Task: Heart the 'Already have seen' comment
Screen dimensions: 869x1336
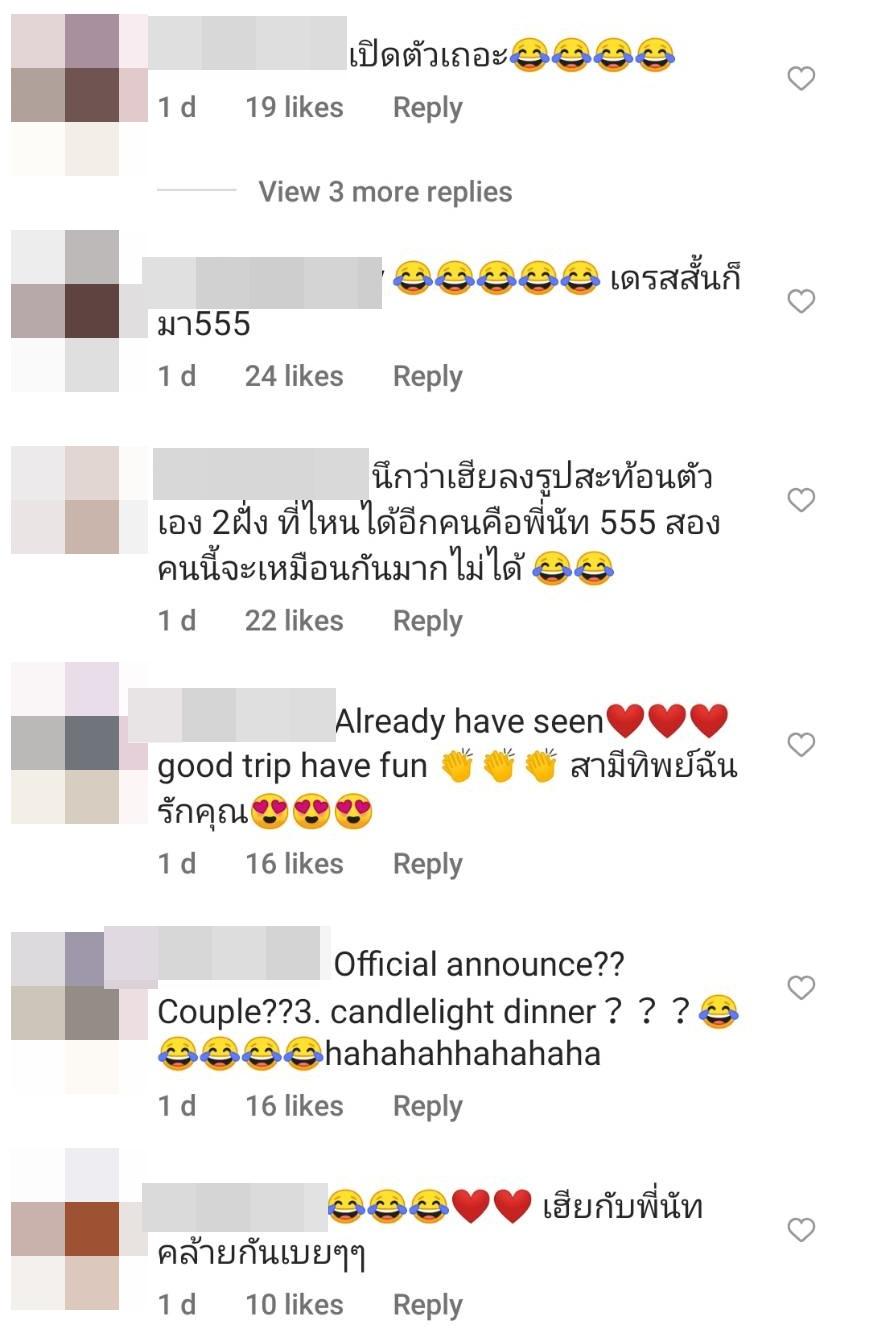Action: click(801, 744)
